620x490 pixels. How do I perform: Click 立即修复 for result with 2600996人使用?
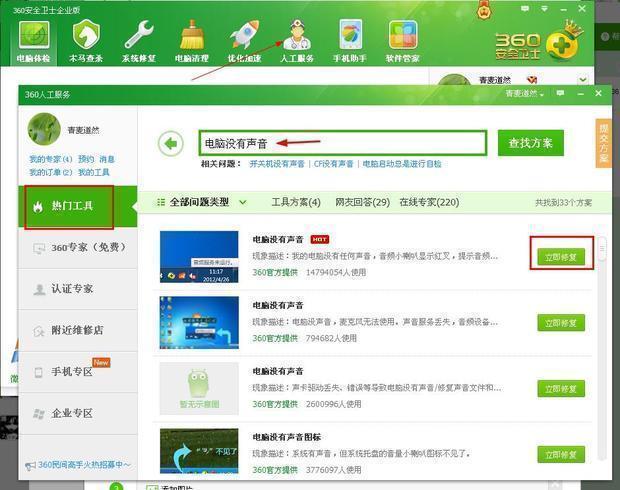[561, 389]
